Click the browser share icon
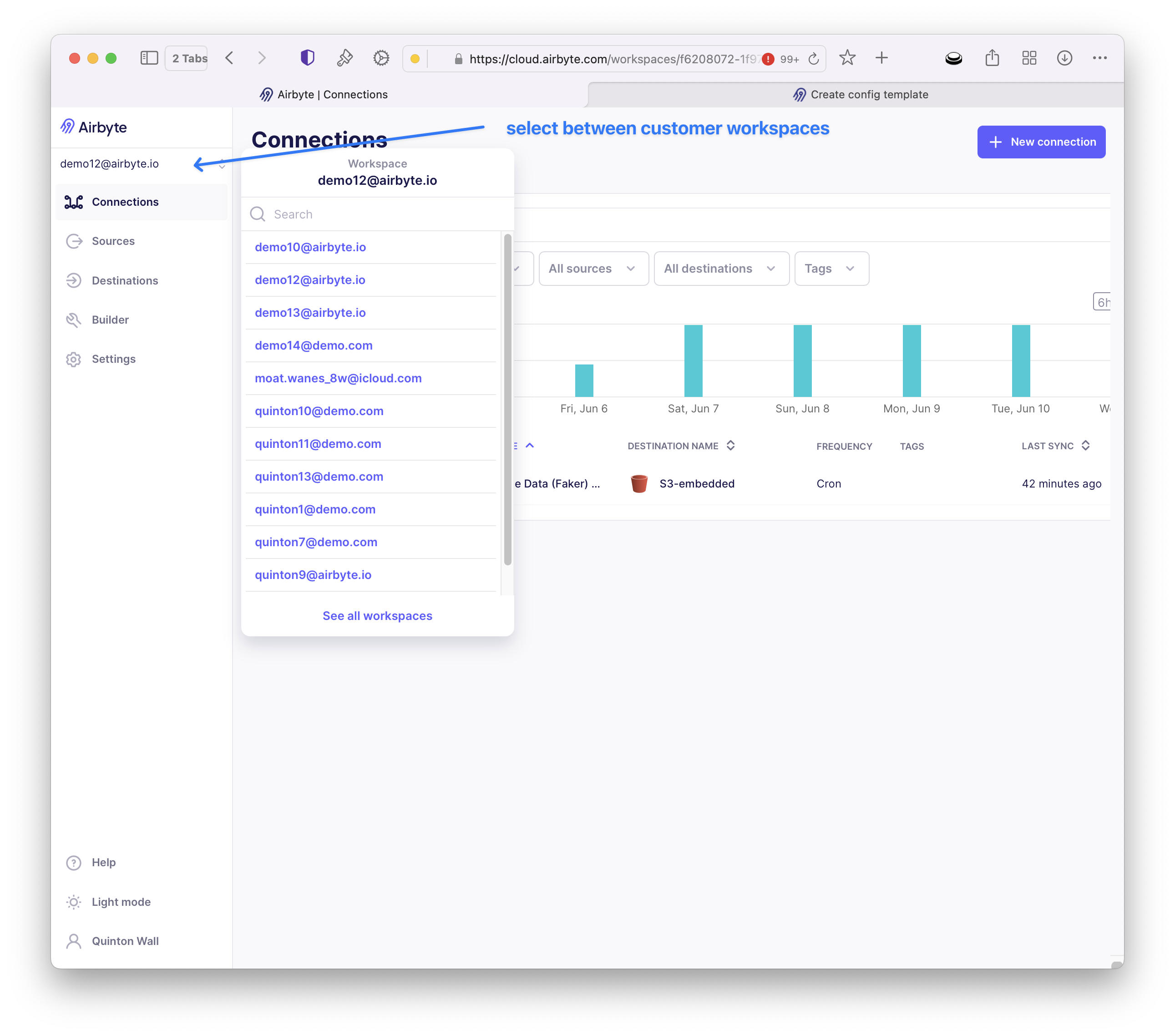The width and height of the screenshot is (1175, 1036). (x=992, y=58)
